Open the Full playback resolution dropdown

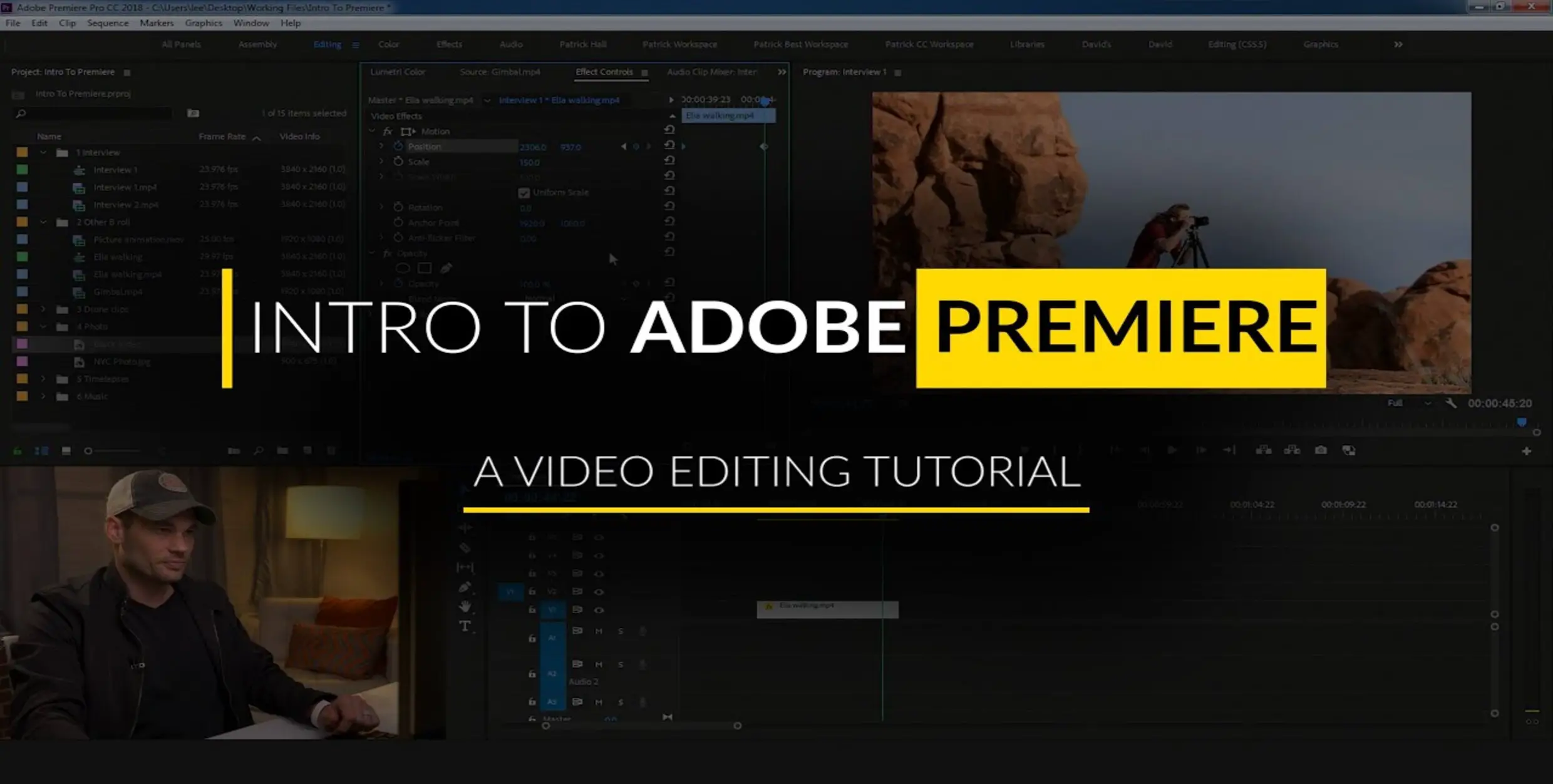click(x=1409, y=403)
